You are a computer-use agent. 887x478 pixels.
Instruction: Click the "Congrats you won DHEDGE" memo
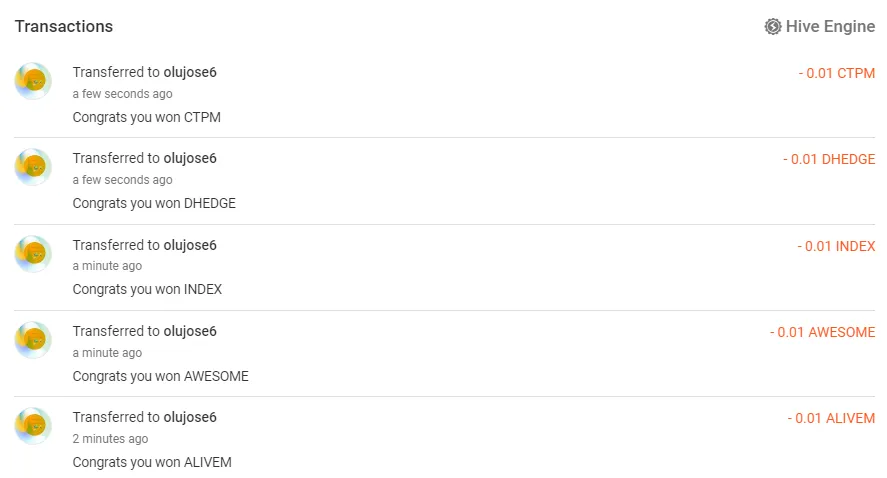pos(154,203)
